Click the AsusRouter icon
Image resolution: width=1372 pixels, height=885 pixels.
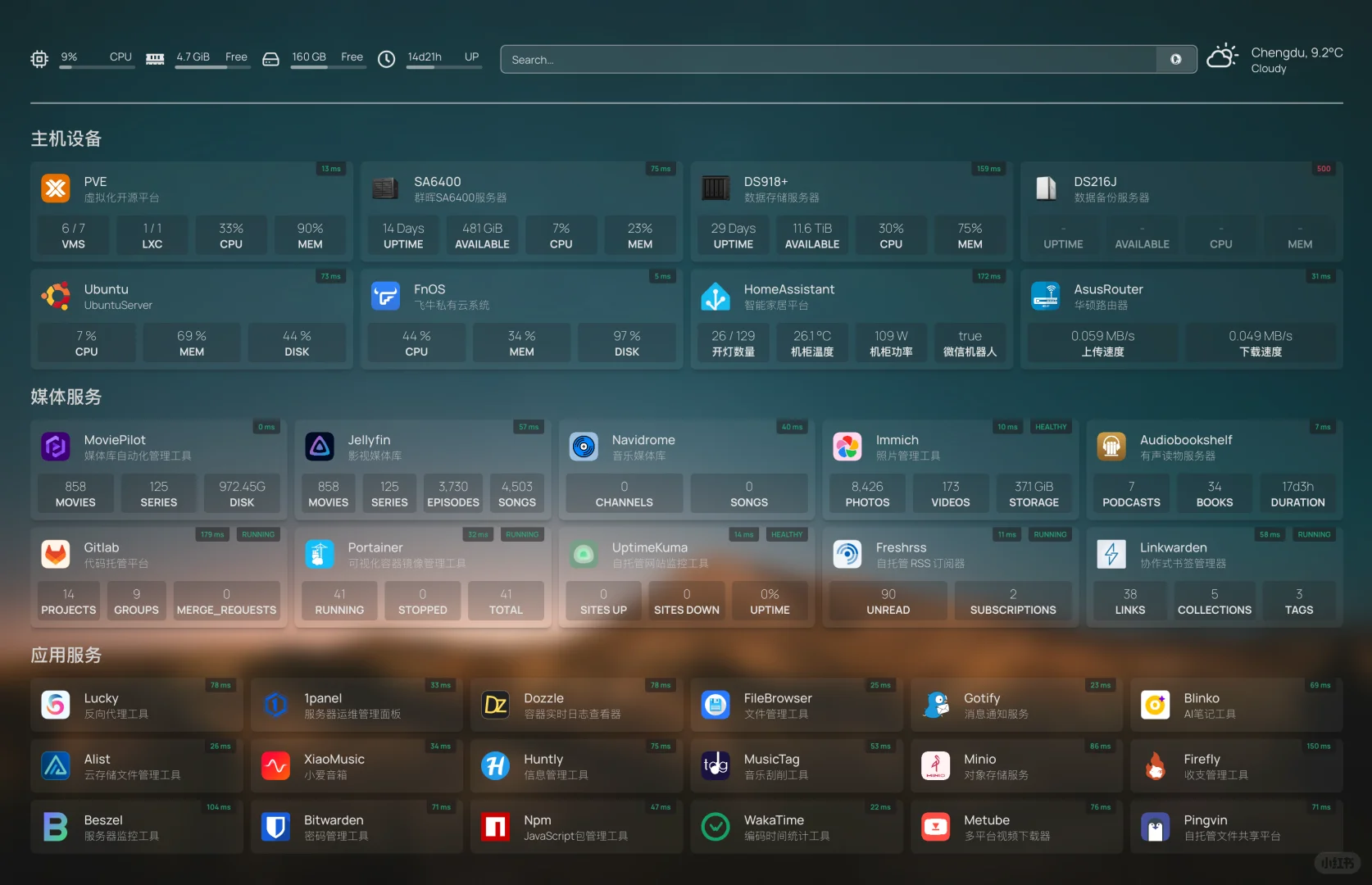[1046, 296]
